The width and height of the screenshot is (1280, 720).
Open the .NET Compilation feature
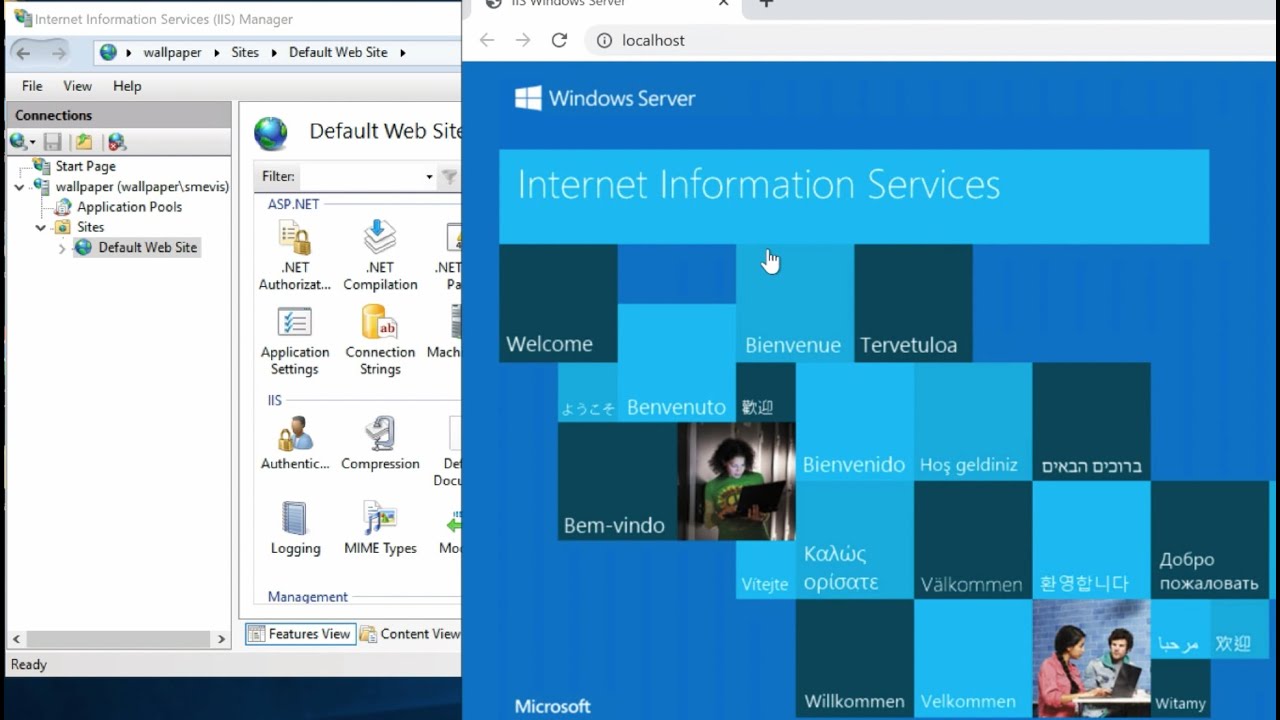pos(380,255)
